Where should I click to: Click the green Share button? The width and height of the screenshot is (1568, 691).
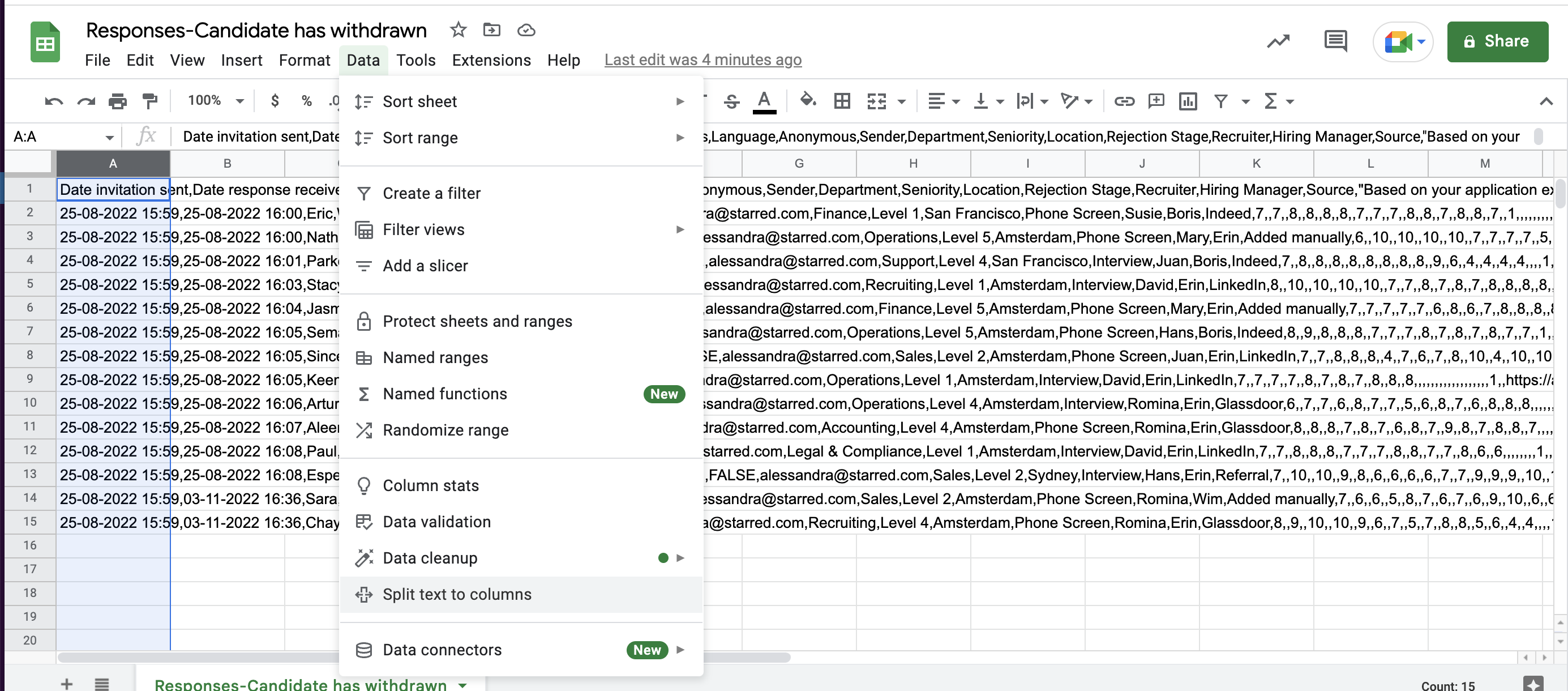click(x=1497, y=41)
